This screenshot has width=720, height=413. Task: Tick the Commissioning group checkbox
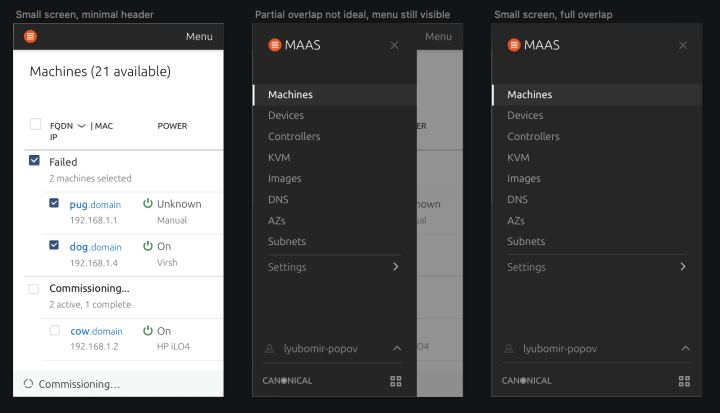[x=34, y=289]
